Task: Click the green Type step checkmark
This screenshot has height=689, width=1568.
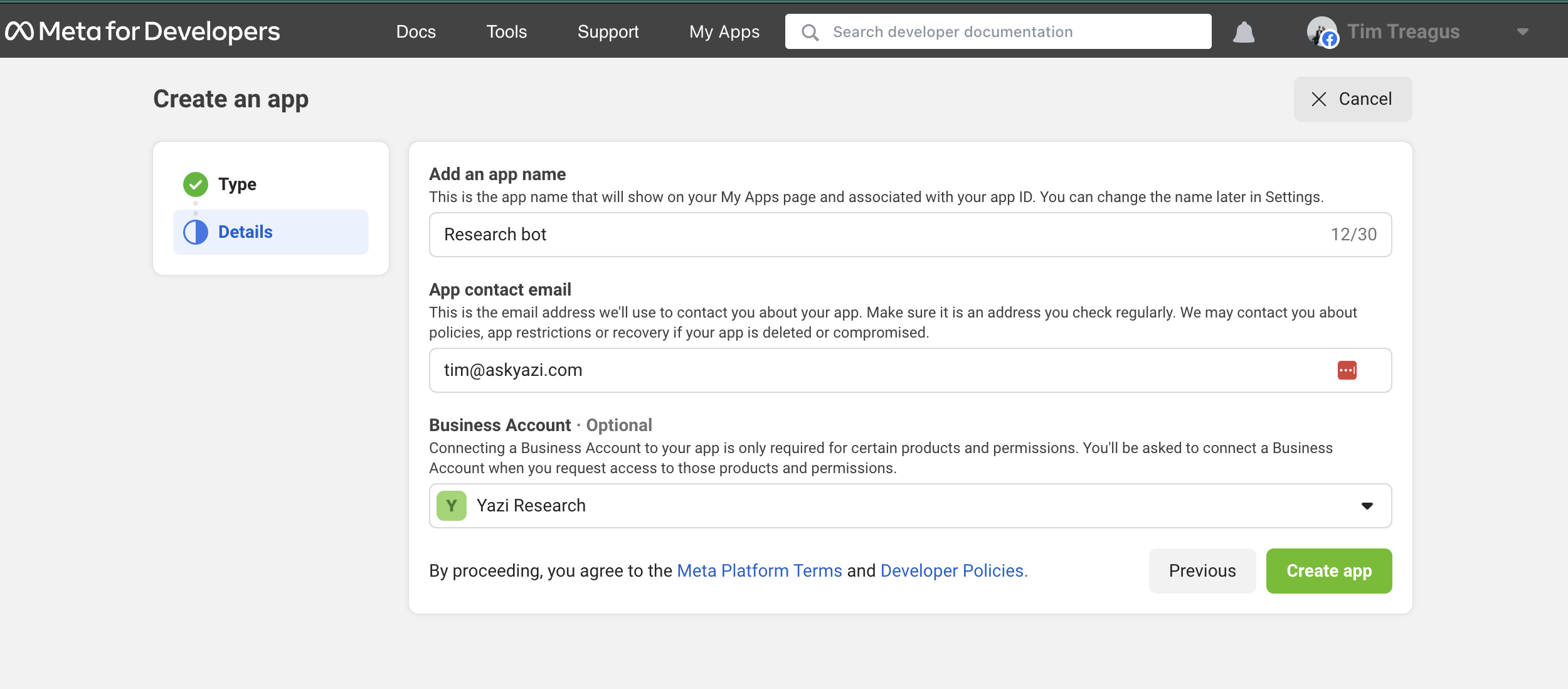Action: pyautogui.click(x=196, y=184)
